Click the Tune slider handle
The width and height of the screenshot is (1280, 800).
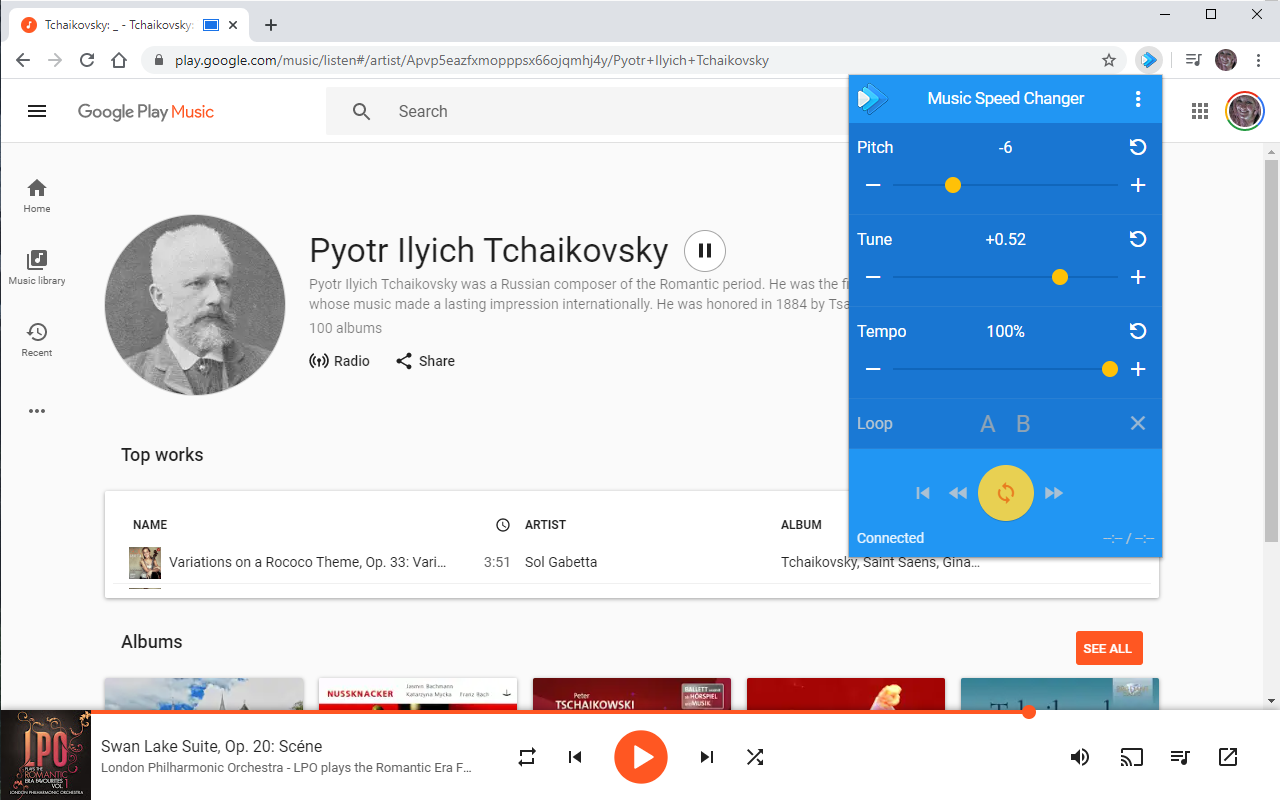pyautogui.click(x=1060, y=277)
